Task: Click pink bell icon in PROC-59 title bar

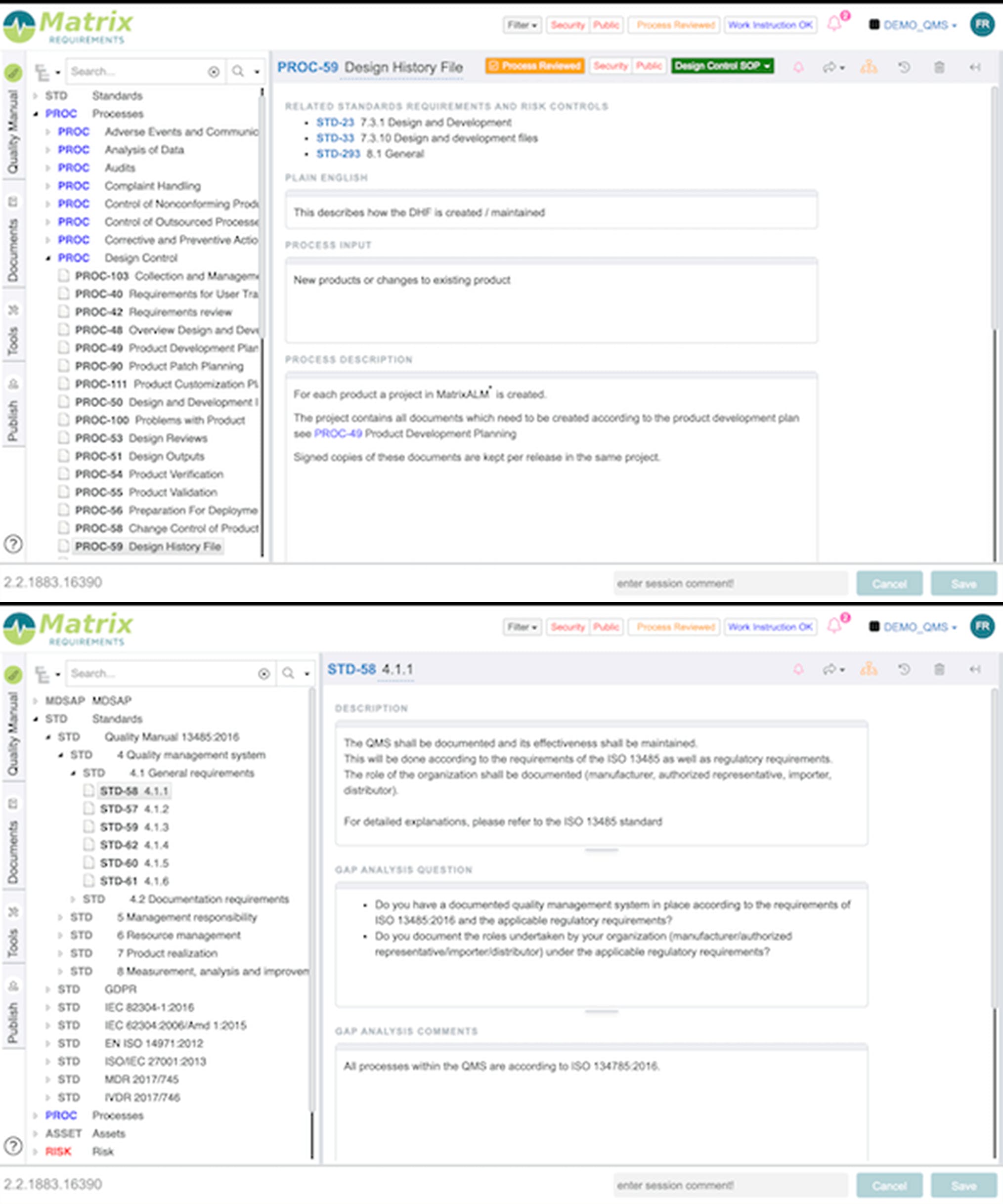Action: click(798, 67)
